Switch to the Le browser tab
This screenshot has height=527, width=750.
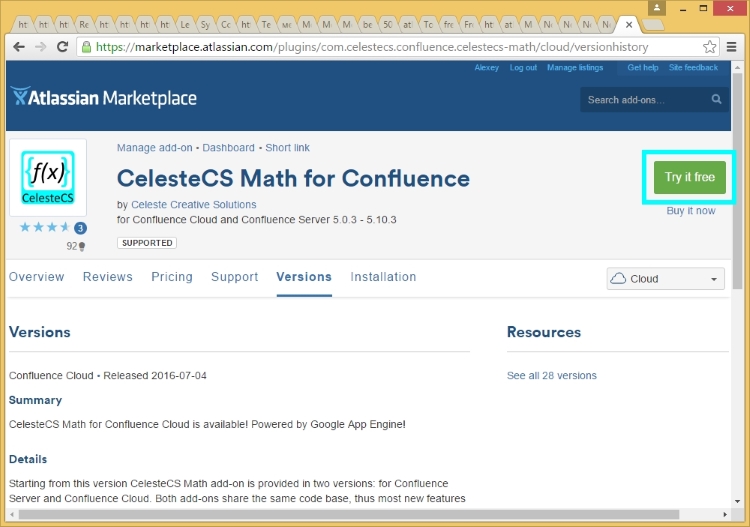coord(185,24)
